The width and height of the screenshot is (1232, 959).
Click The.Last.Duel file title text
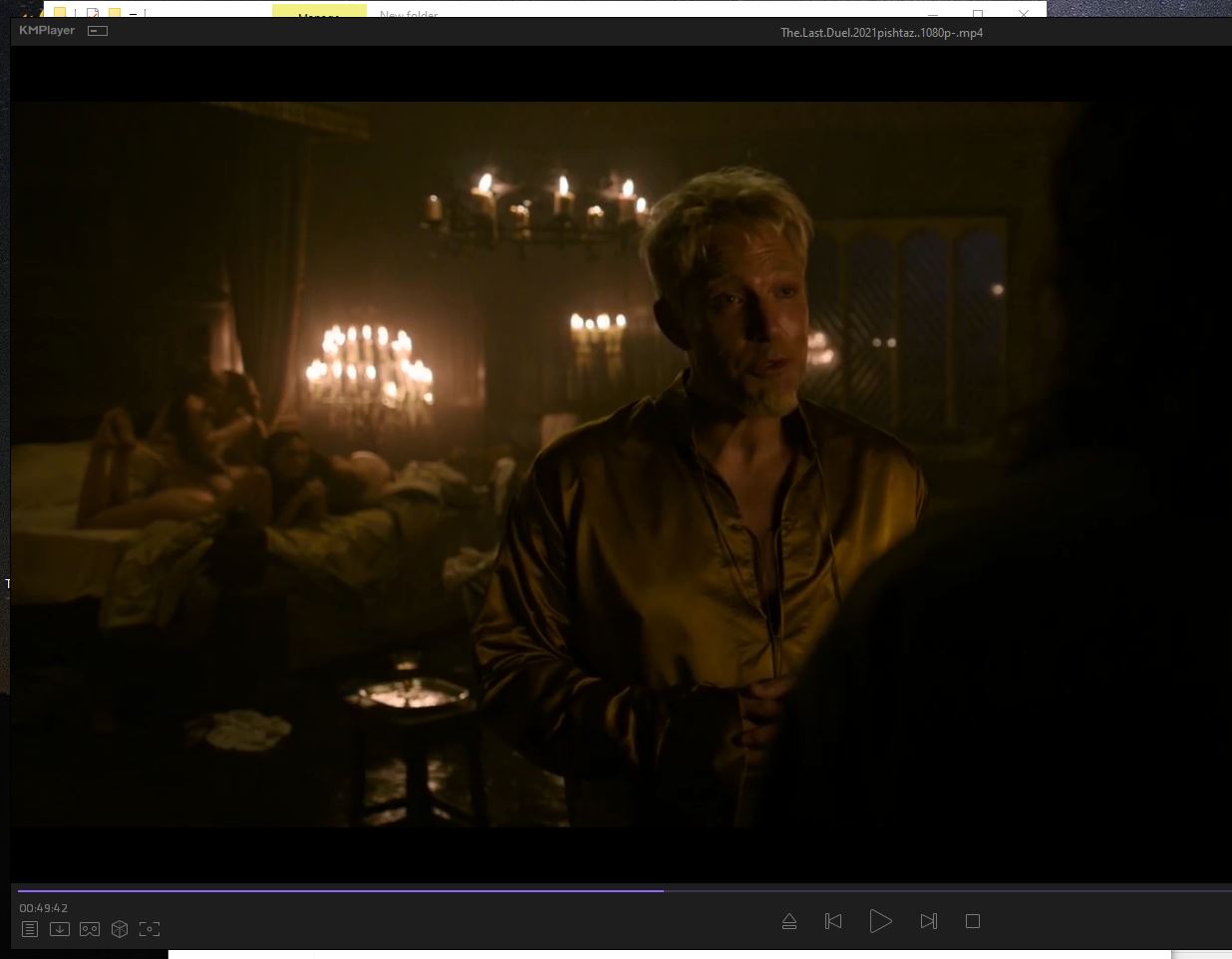coord(881,33)
